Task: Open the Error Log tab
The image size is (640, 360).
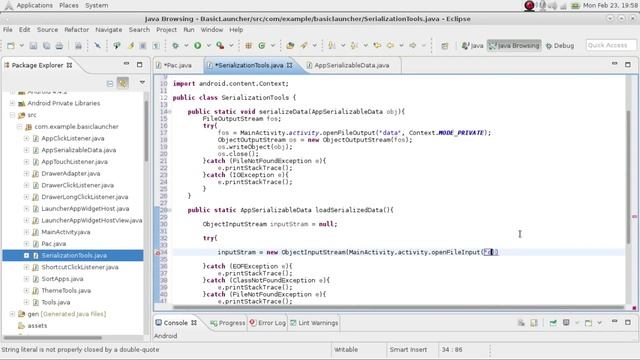Action: pos(267,323)
